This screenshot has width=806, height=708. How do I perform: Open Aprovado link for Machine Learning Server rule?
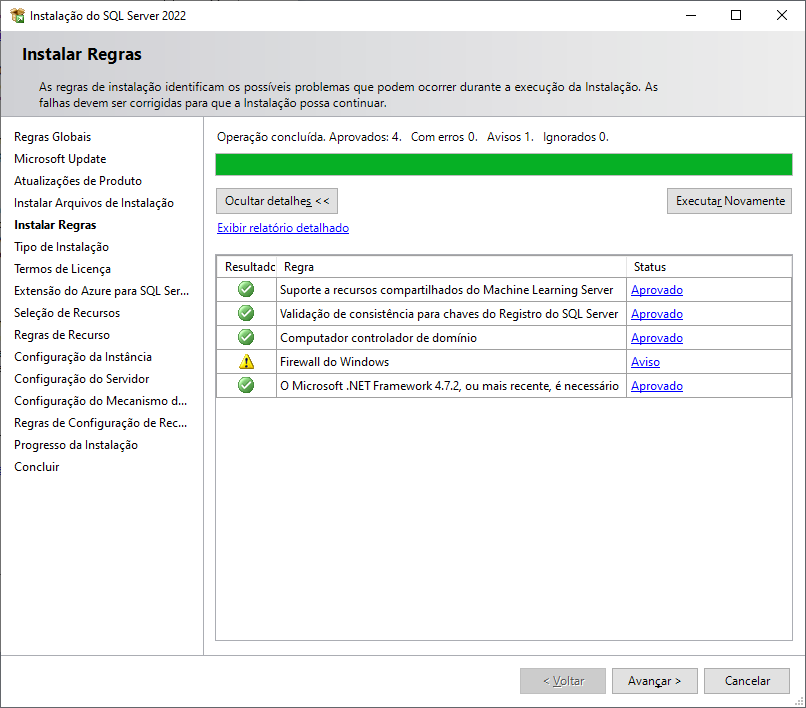coord(656,290)
